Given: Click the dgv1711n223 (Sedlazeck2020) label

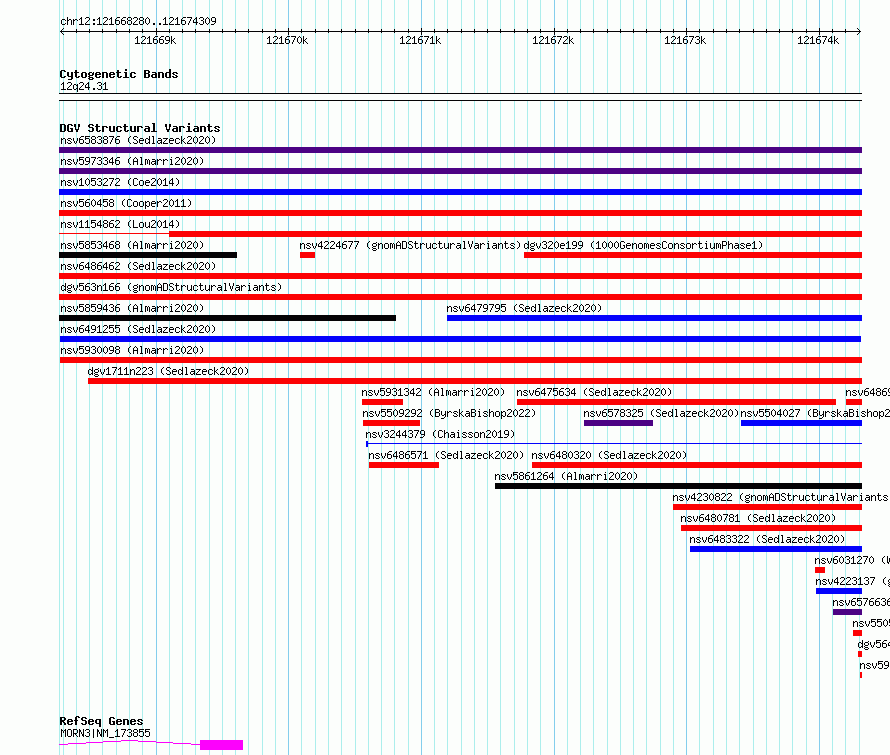Looking at the screenshot, I should (168, 371).
